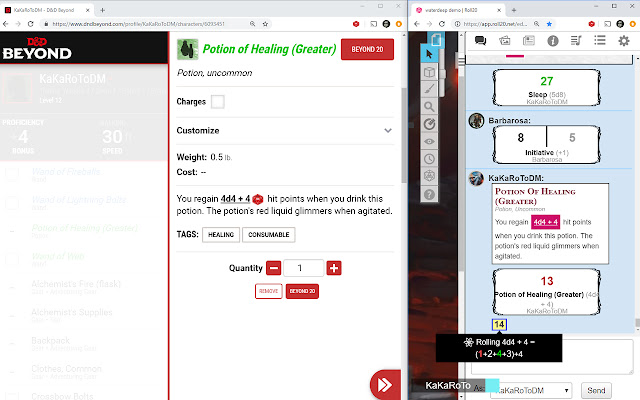Select the Roll20 Fog of War eye tool
This screenshot has height=400, width=640.
pos(429,142)
